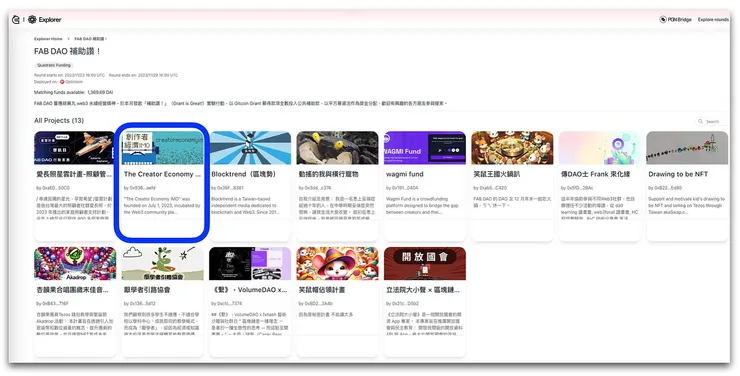Click the Quadratic Funding tag
This screenshot has width=740, height=376.
click(x=54, y=65)
